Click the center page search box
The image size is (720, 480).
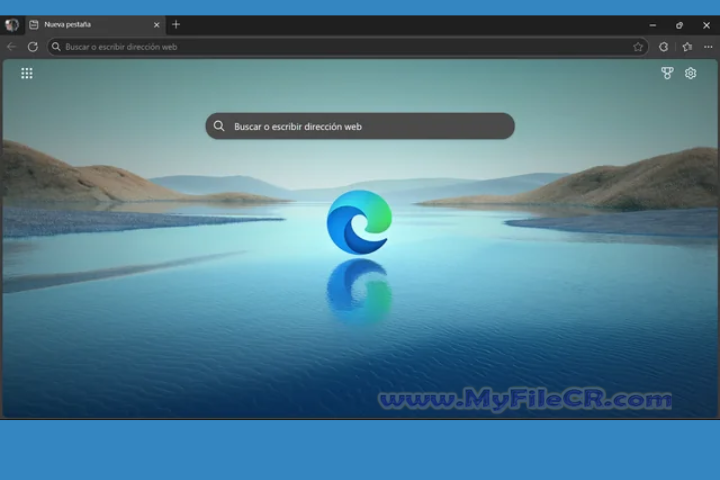point(360,126)
